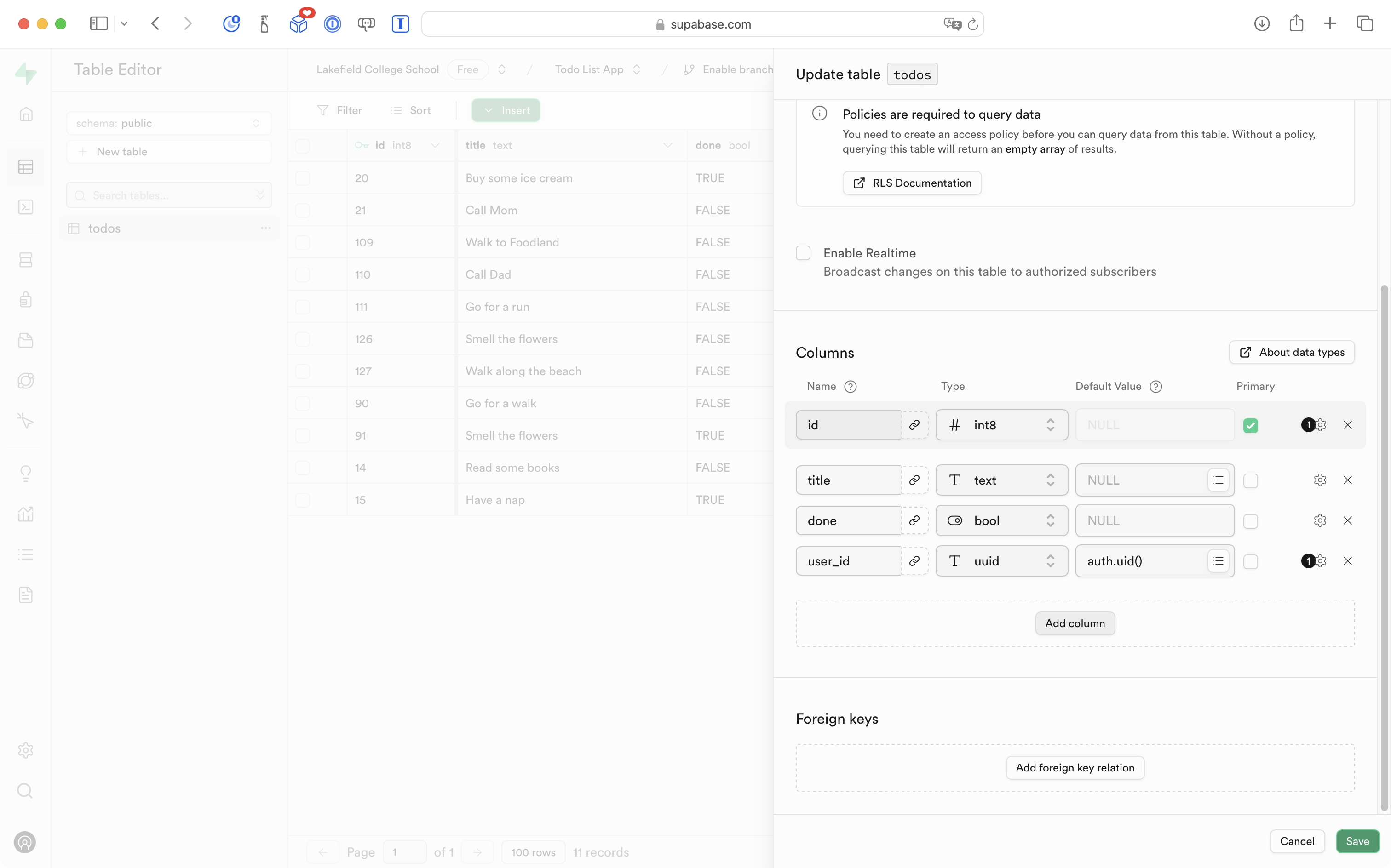
Task: Click Safari reload page icon
Action: [972, 24]
